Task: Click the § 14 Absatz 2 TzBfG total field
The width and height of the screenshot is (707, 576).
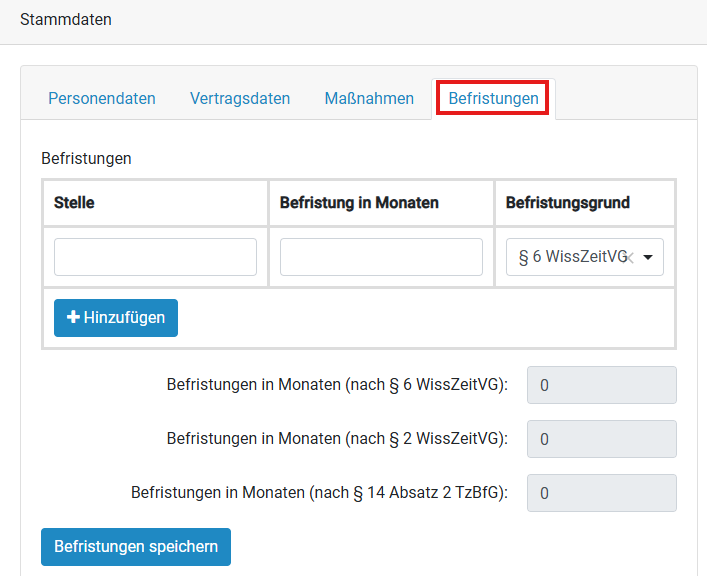Action: coord(601,493)
